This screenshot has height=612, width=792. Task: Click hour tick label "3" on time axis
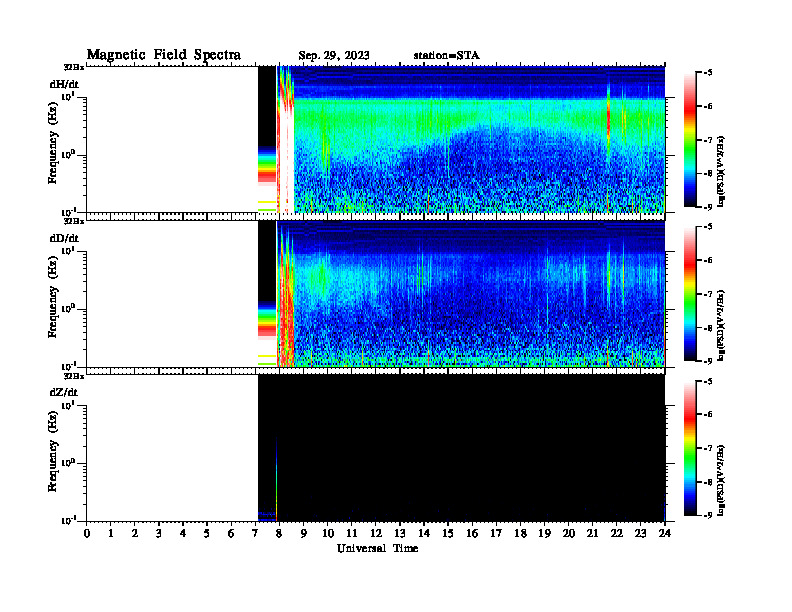coord(159,534)
